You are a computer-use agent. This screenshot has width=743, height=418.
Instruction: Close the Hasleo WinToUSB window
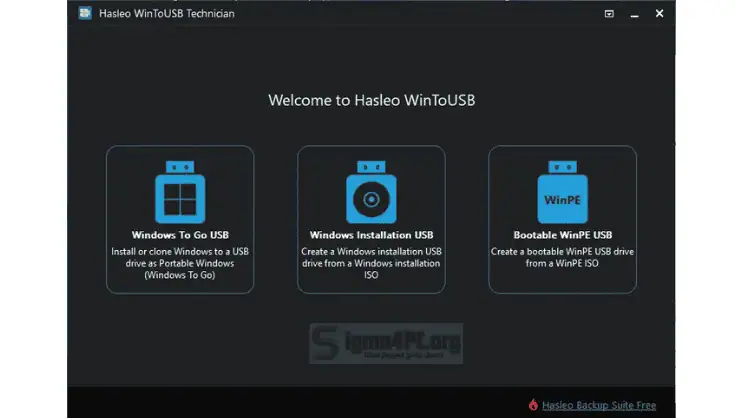coord(659,13)
